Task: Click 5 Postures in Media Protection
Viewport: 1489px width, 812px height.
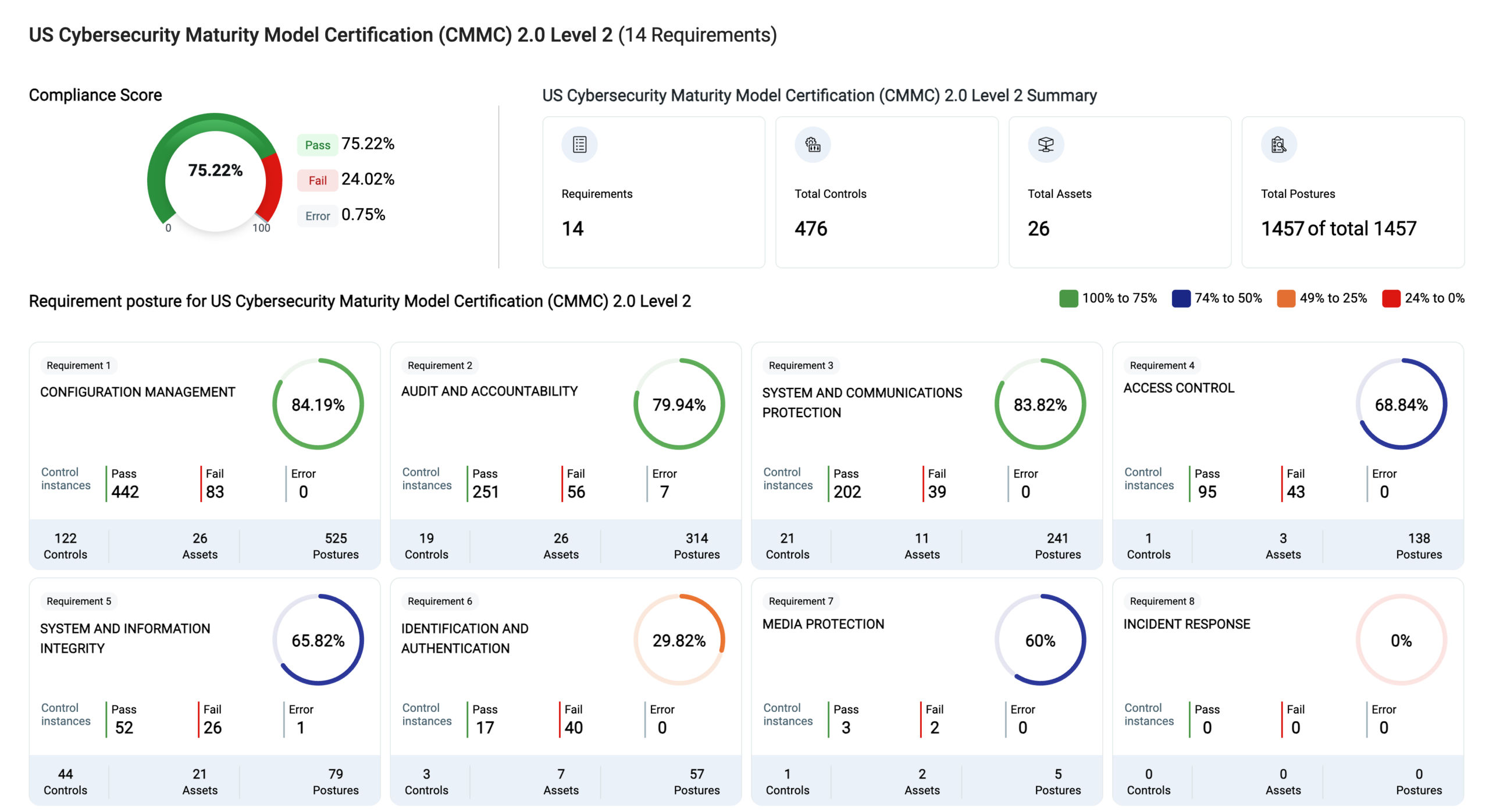Action: tap(1058, 782)
